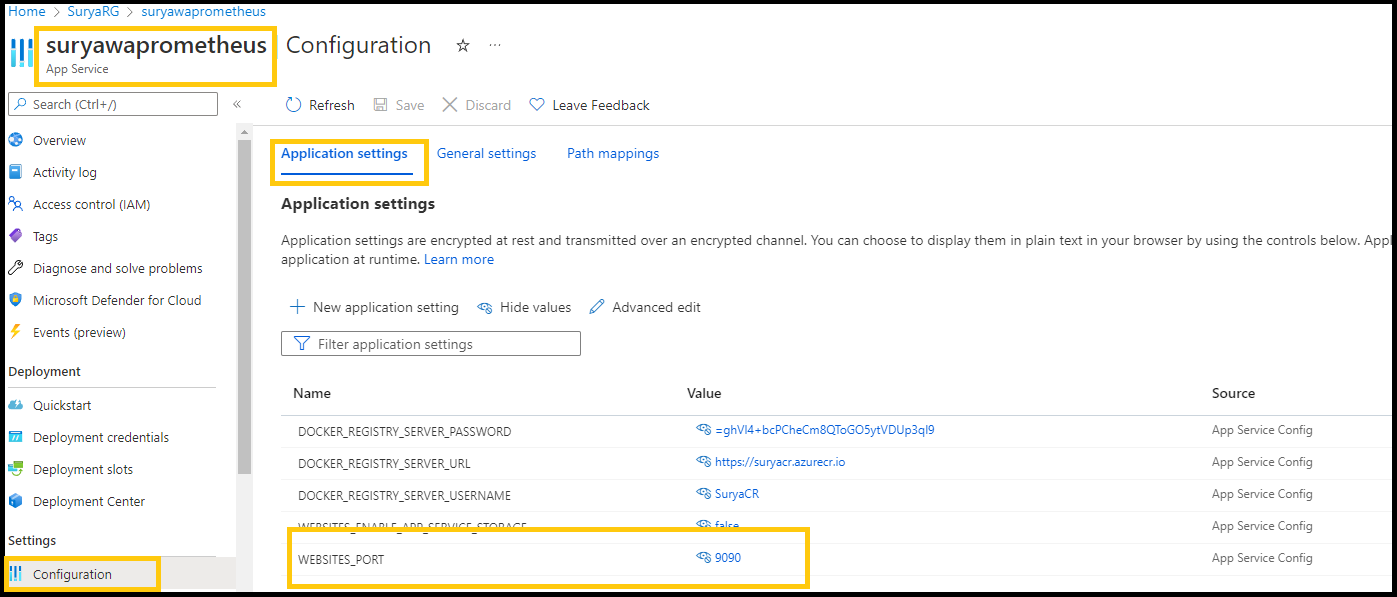Select the DOCKER_REGISTRY_SERVER_PASSWORD setting name
Viewport: 1397px width, 597px height.
[x=404, y=432]
